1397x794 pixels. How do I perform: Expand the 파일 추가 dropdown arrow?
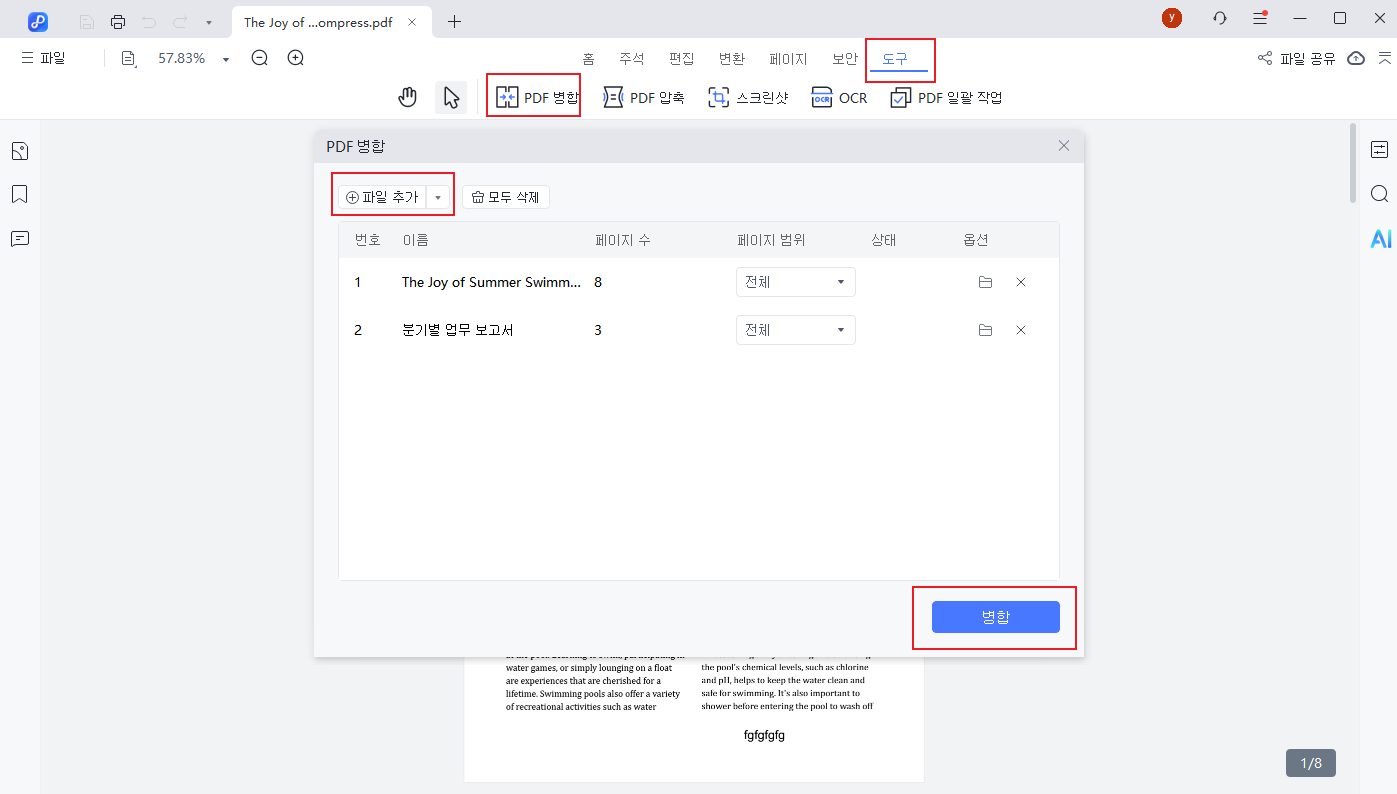click(x=438, y=196)
